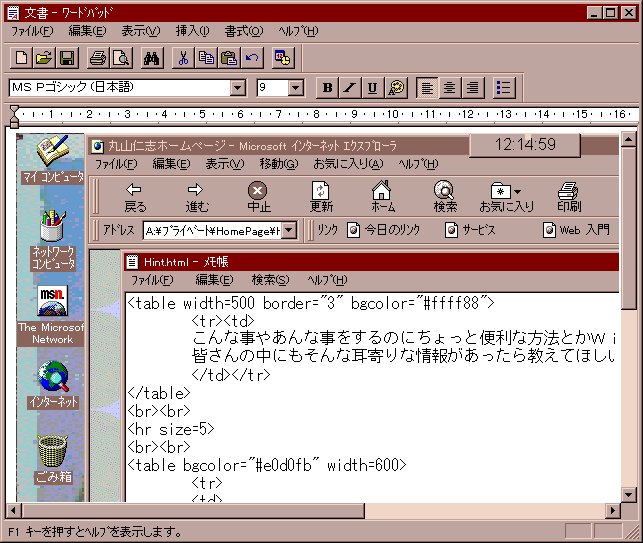643x543 pixels.
Task: Click the 検索 search button in Internet Explorer
Action: tap(445, 197)
